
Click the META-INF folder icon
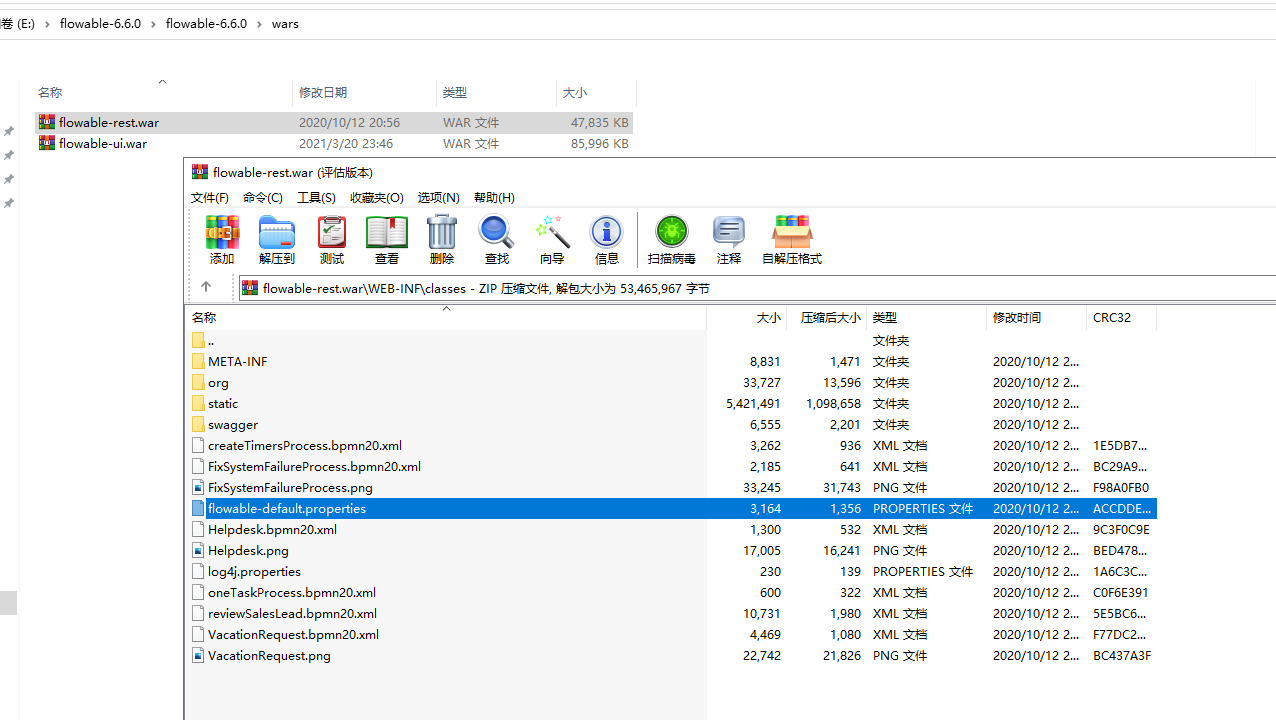point(198,361)
